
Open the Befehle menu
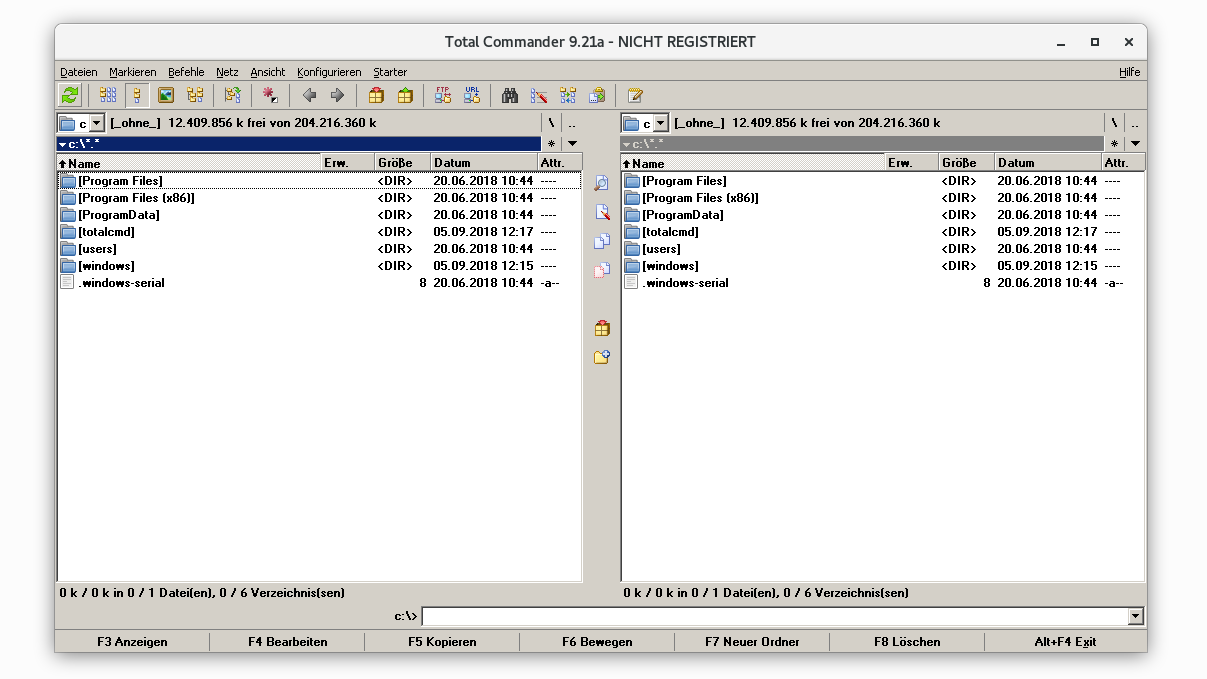coord(186,72)
